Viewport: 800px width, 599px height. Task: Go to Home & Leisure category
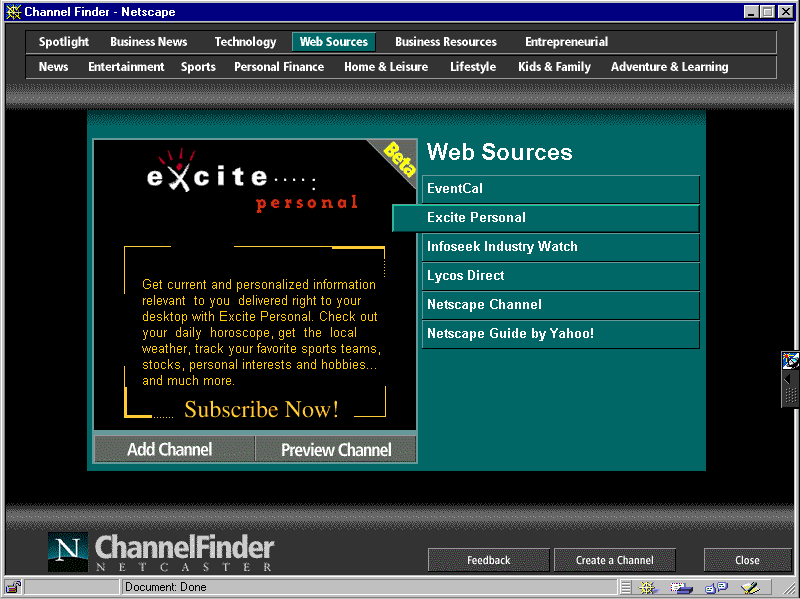pos(386,67)
